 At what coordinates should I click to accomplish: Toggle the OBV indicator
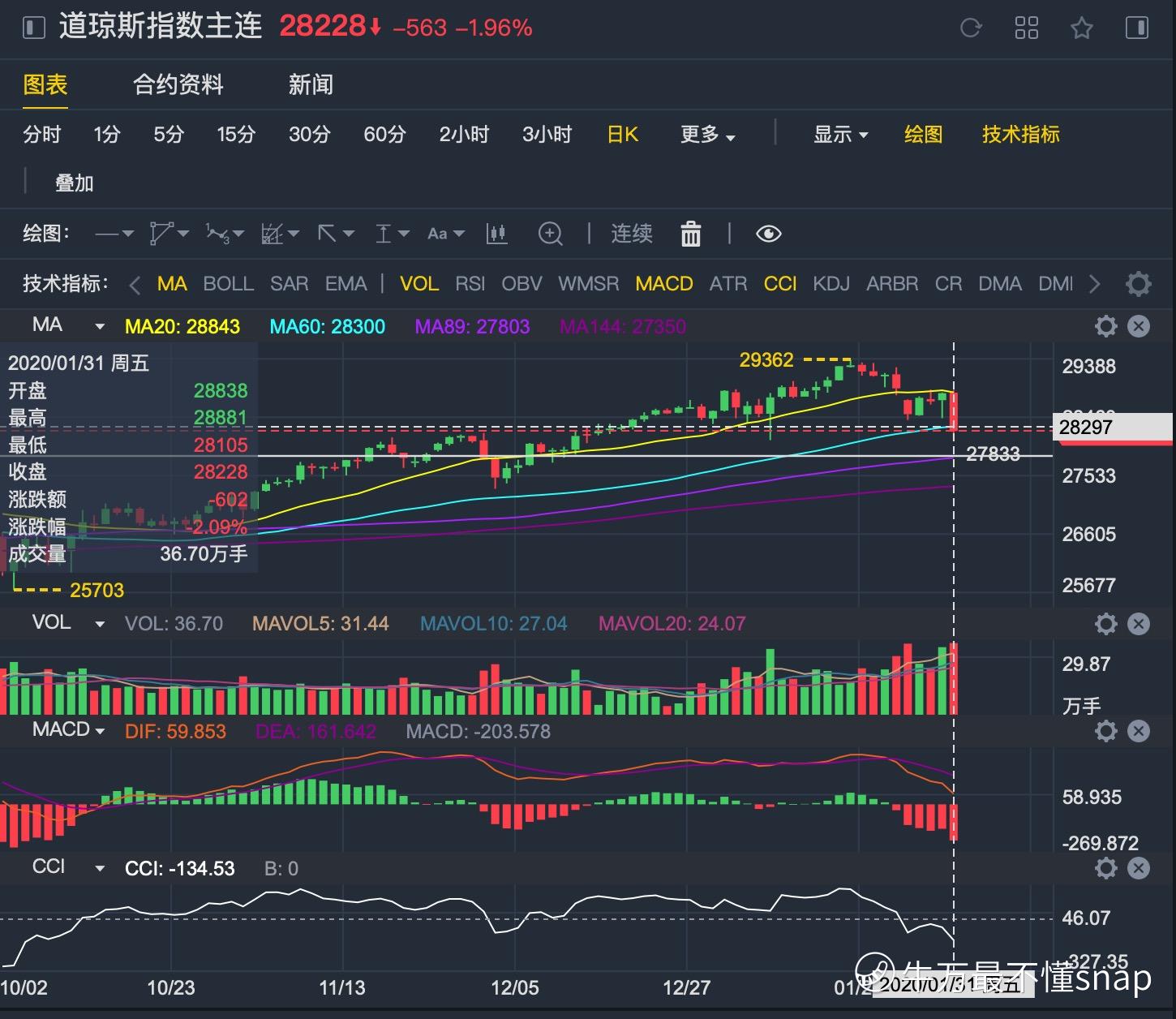click(x=521, y=284)
